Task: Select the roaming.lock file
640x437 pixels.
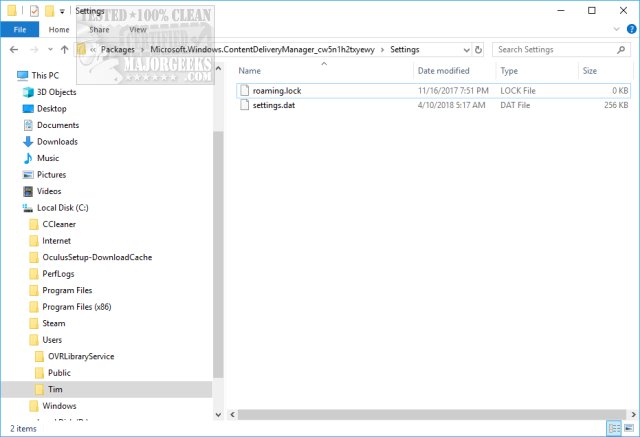Action: coord(433,91)
